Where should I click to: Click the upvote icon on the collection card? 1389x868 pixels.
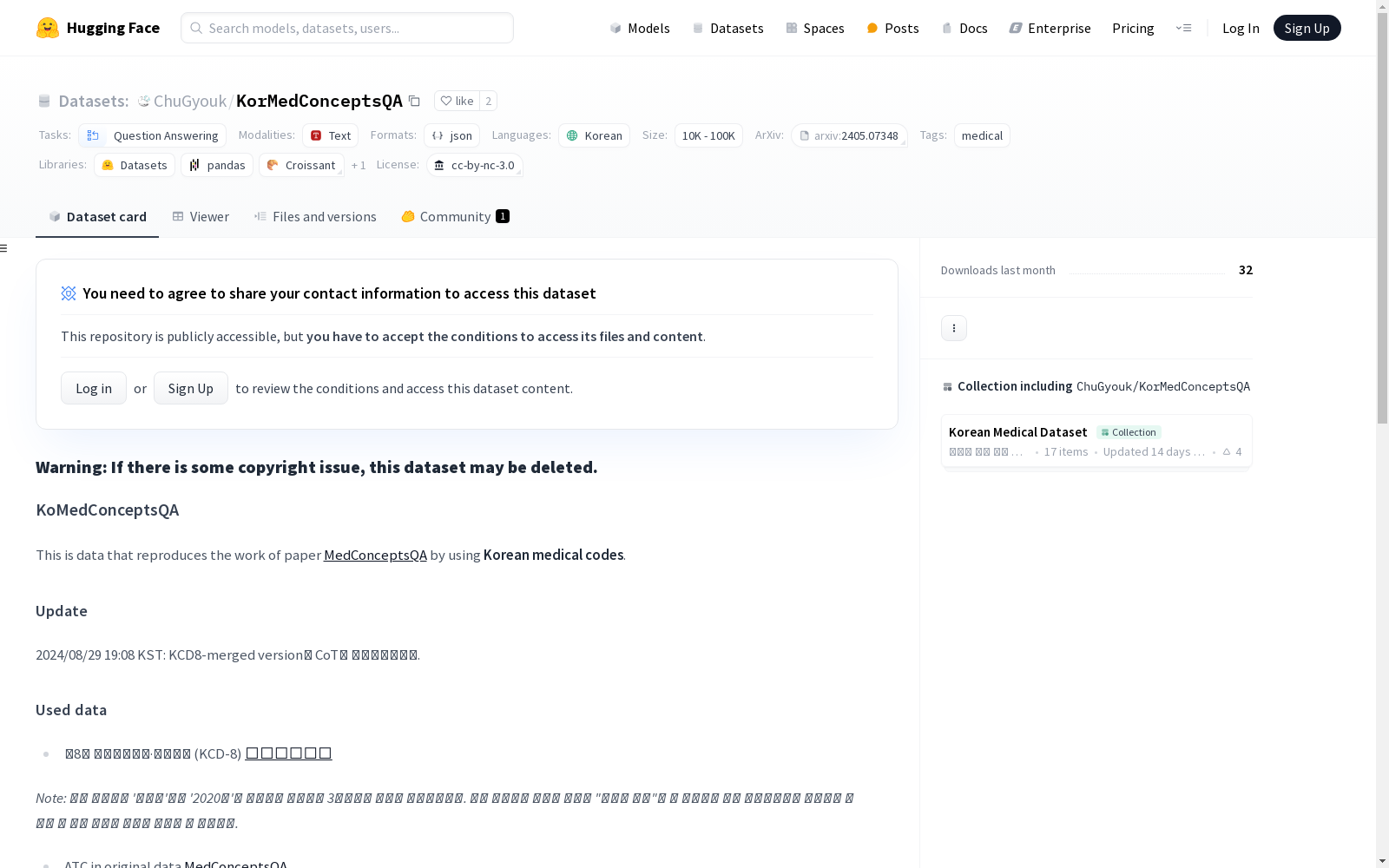click(x=1227, y=451)
